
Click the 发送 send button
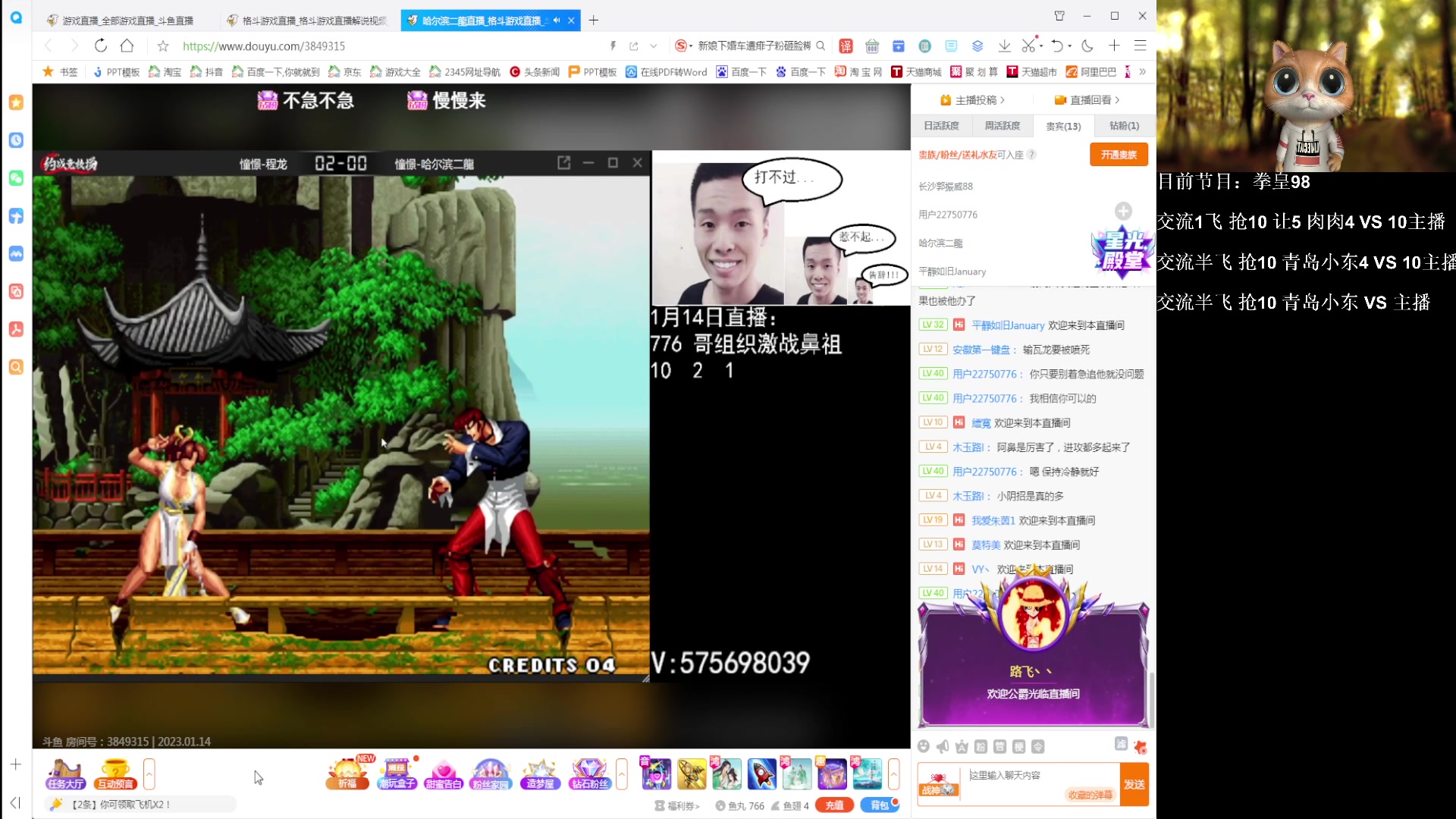pyautogui.click(x=1134, y=785)
